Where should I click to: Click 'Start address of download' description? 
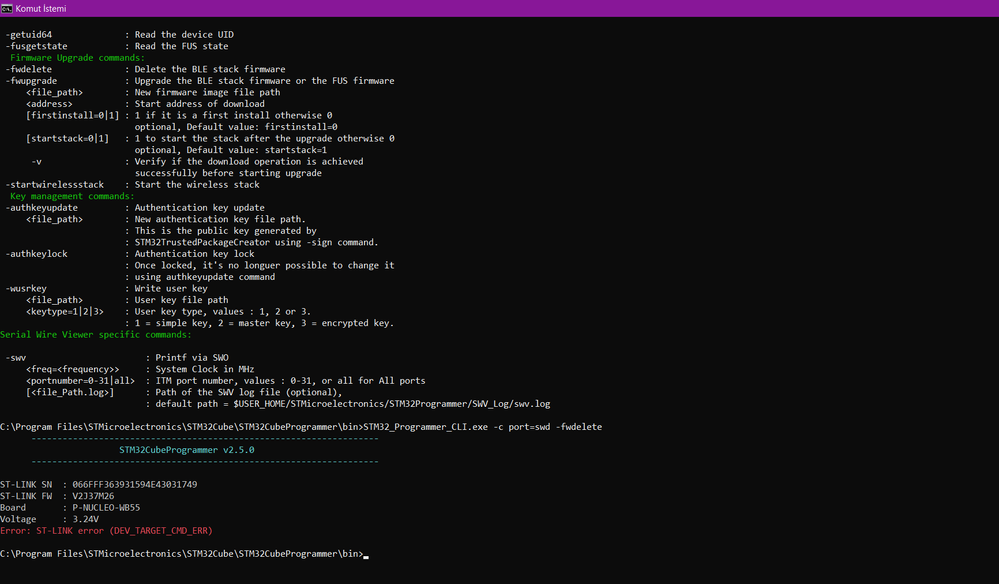tap(199, 104)
